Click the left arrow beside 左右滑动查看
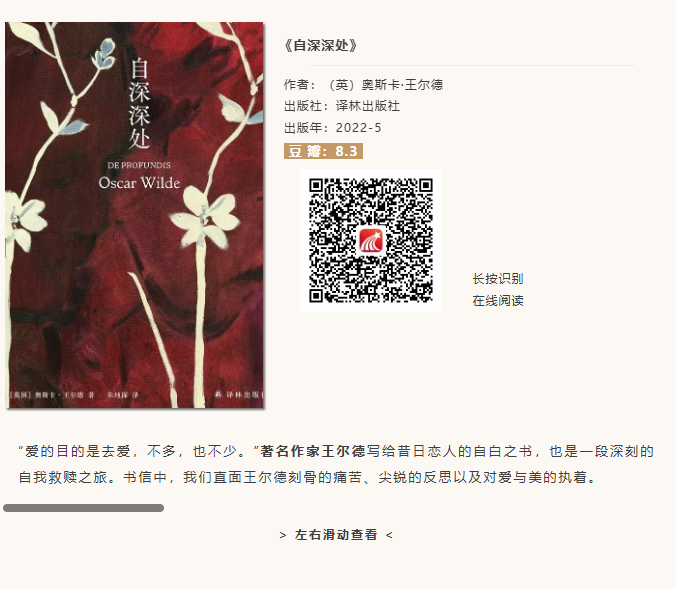677x589 pixels. pyautogui.click(x=283, y=535)
